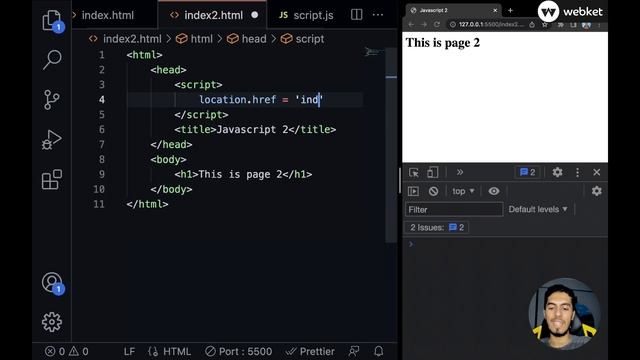Open the browser three-dot menu

(x=599, y=24)
